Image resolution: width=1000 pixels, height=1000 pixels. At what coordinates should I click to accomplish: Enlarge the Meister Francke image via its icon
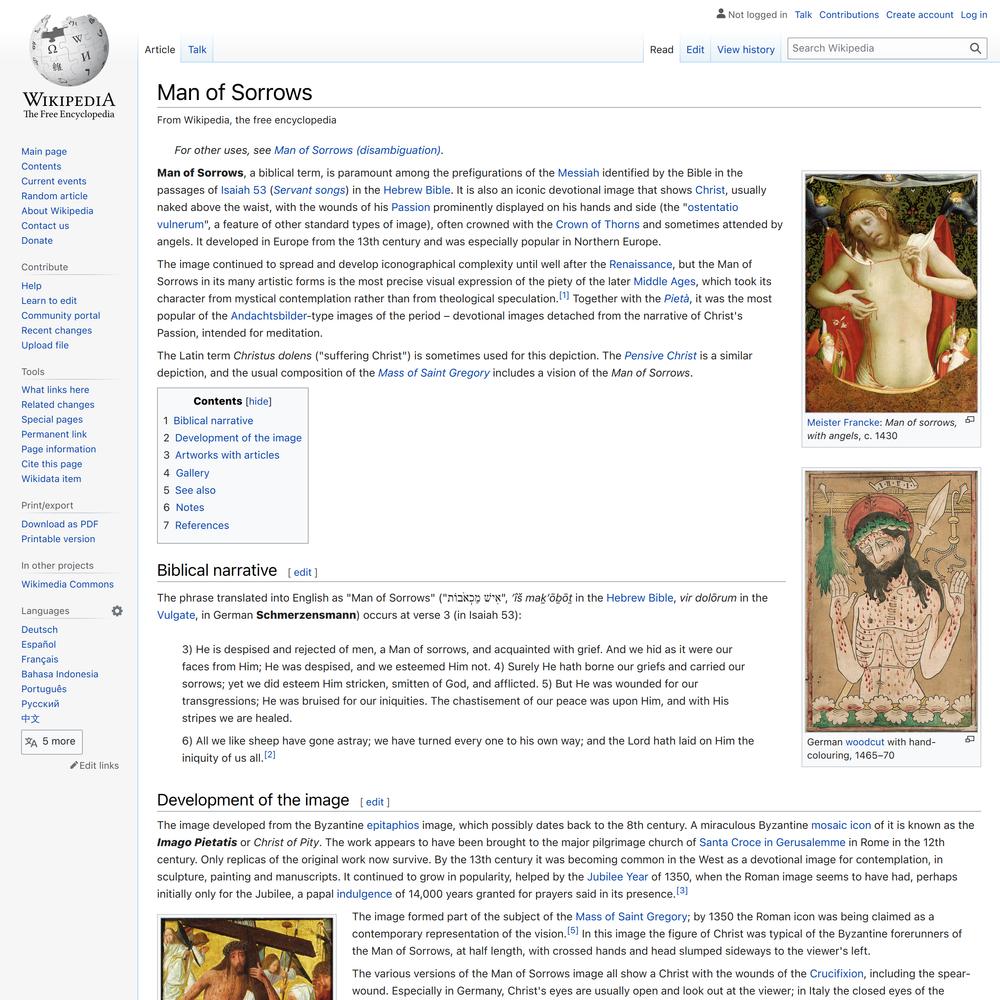[970, 420]
